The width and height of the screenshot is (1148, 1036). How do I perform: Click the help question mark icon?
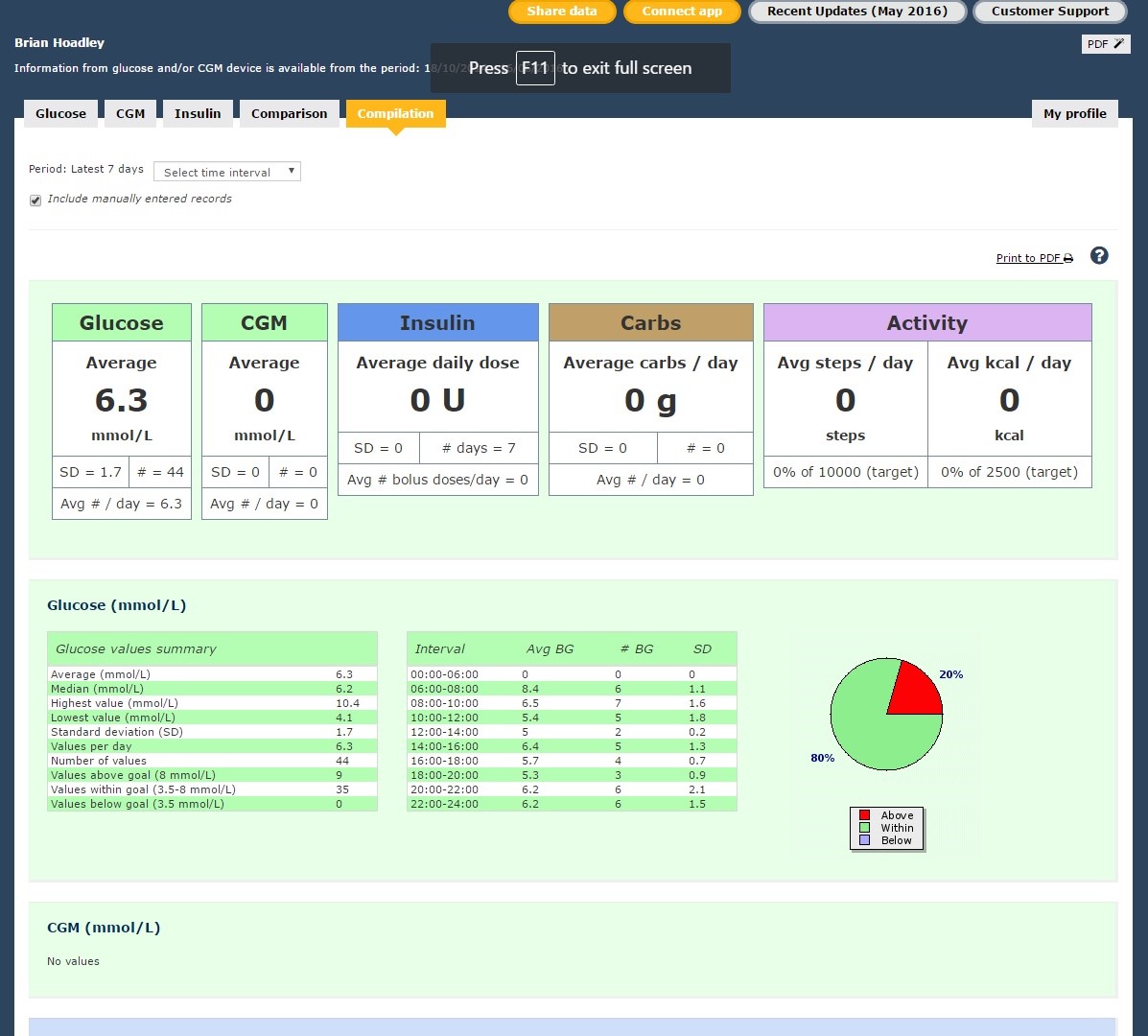click(1099, 255)
